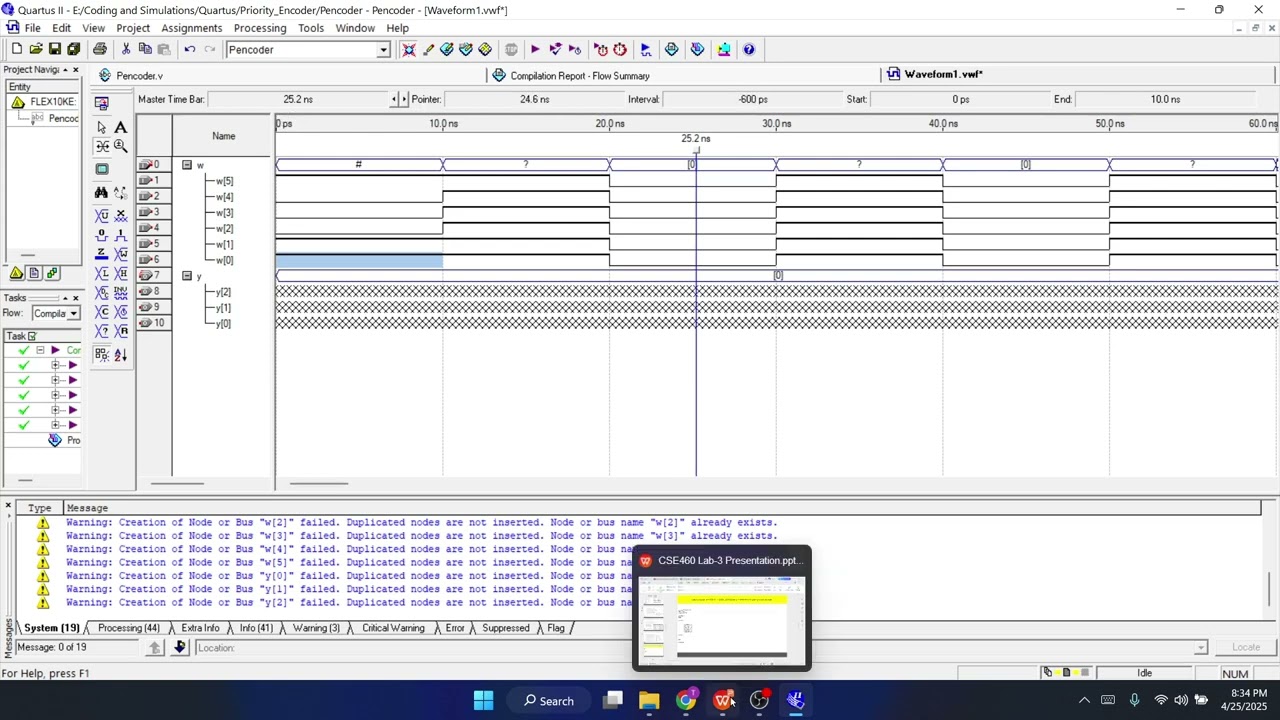The image size is (1280, 720).
Task: Open the Critical Warning messages tab
Action: click(x=393, y=628)
